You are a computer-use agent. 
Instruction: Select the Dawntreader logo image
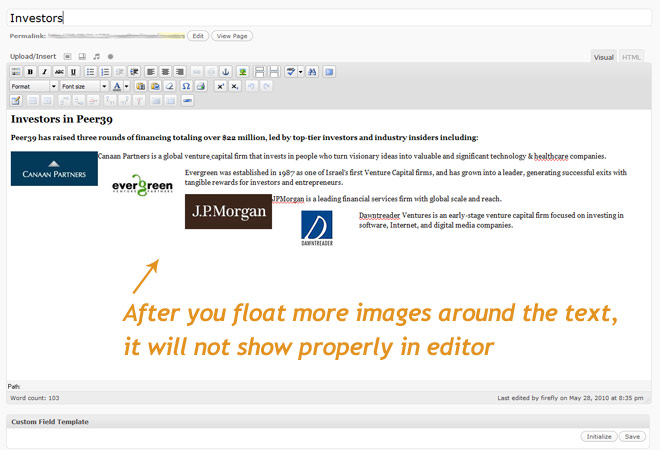tap(317, 228)
